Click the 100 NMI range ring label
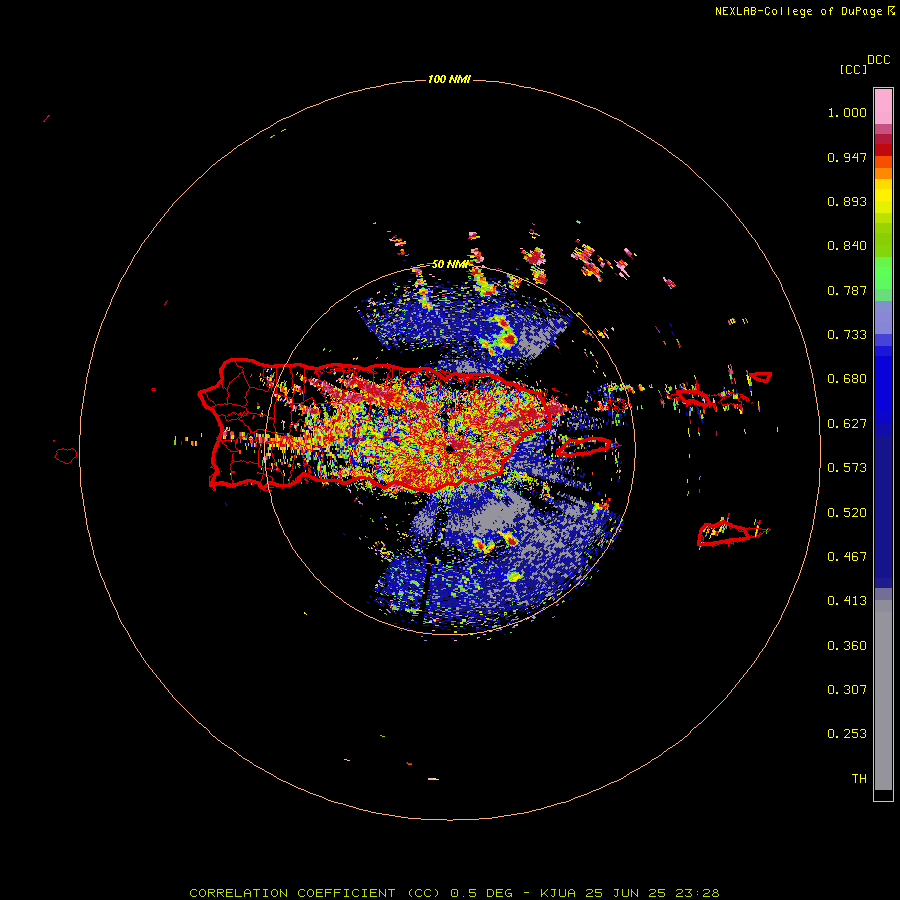This screenshot has width=900, height=900. [449, 79]
